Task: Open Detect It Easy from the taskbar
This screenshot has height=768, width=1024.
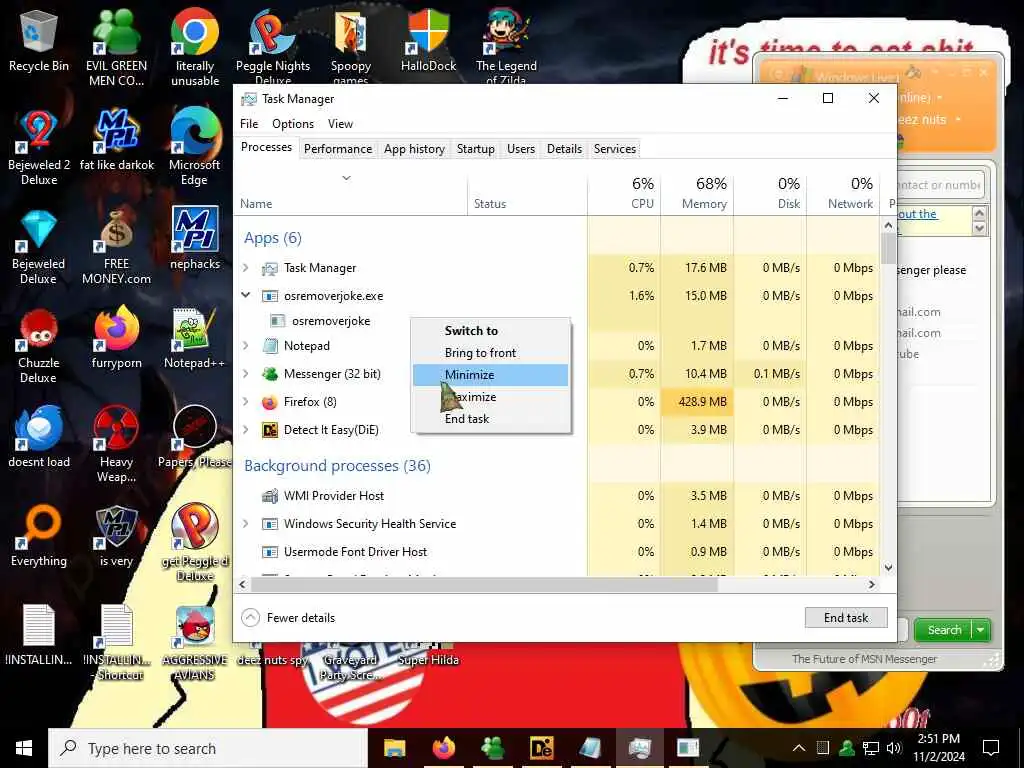Action: click(x=541, y=748)
